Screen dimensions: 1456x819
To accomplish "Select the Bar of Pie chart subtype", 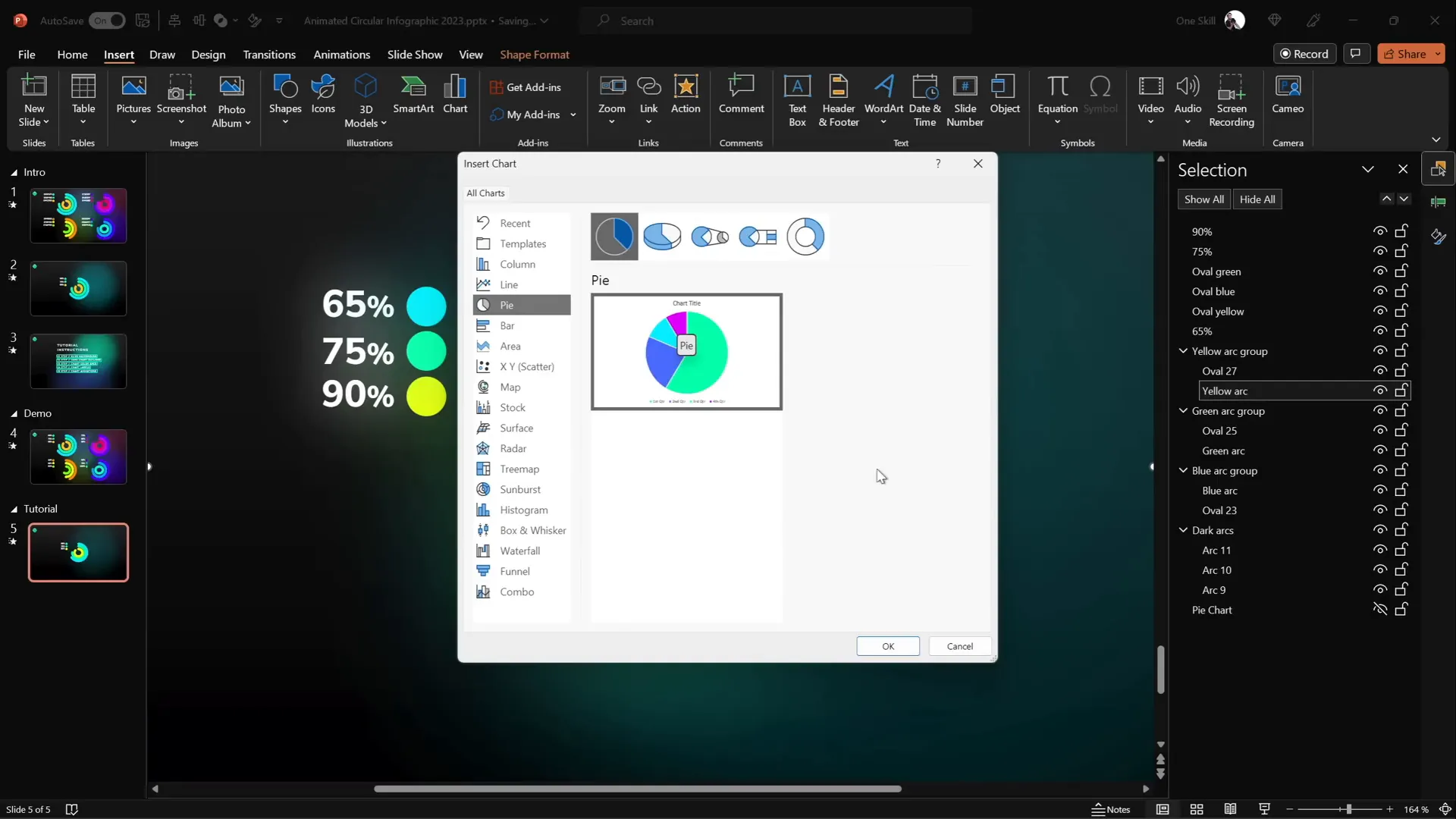I will click(x=758, y=237).
